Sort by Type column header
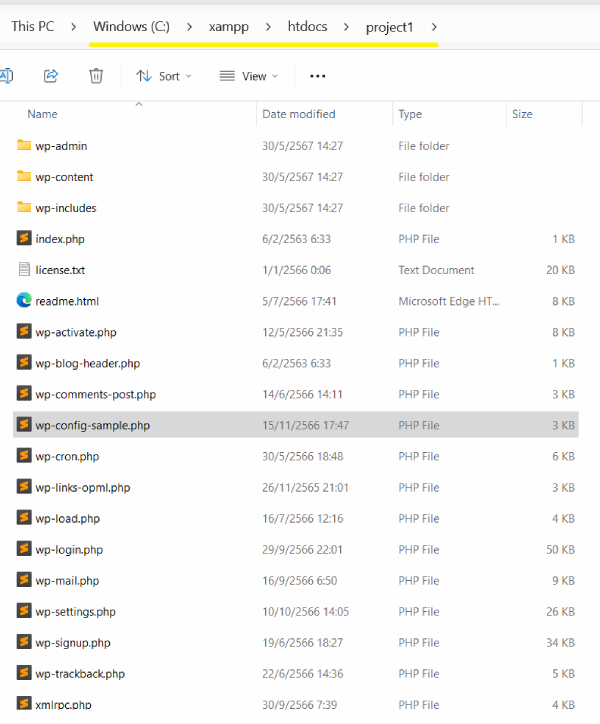Screen dimensions: 600x724 410,114
